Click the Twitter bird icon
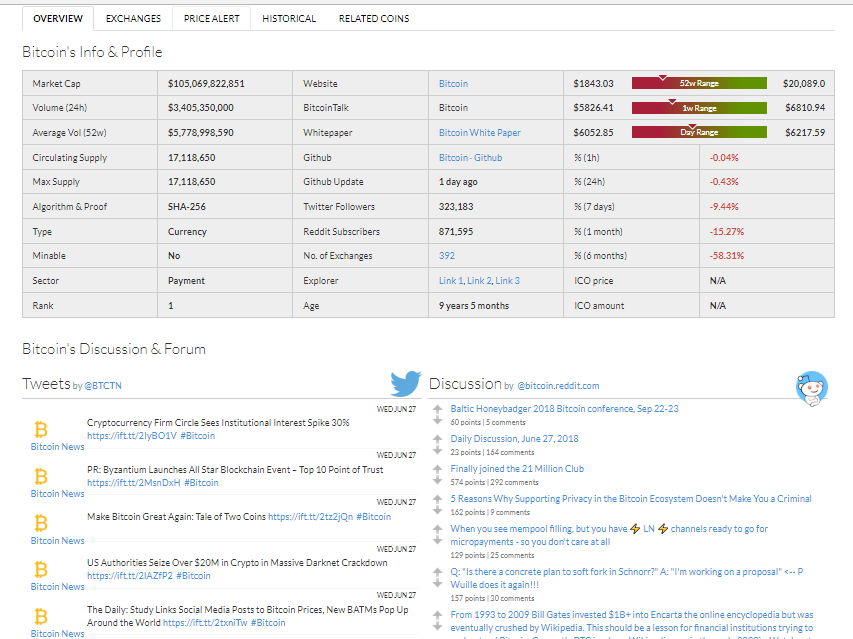Image resolution: width=853 pixels, height=639 pixels. 406,383
